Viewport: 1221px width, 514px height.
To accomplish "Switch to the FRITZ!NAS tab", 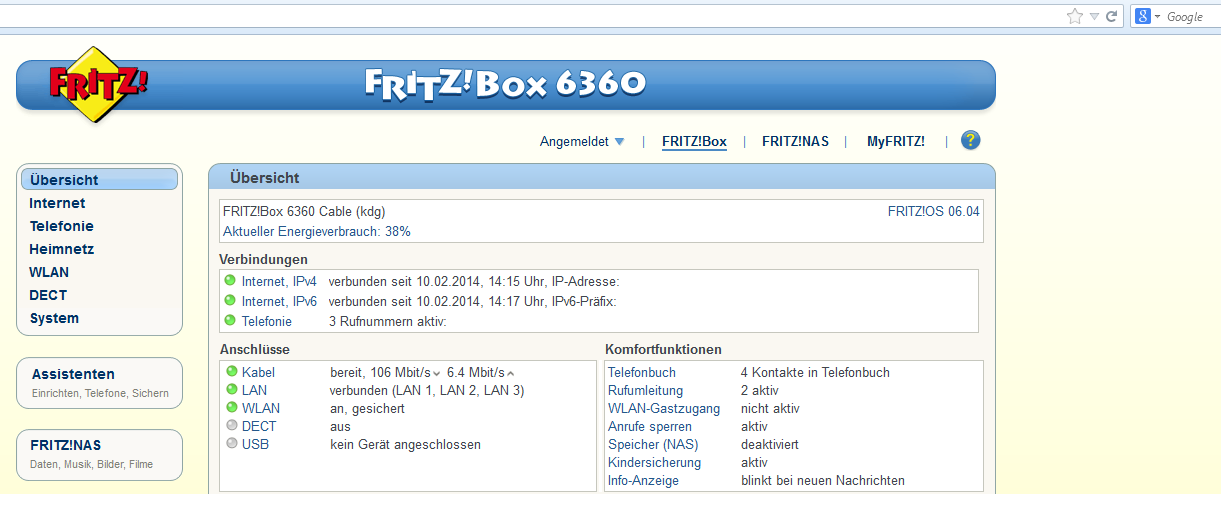I will (x=795, y=142).
